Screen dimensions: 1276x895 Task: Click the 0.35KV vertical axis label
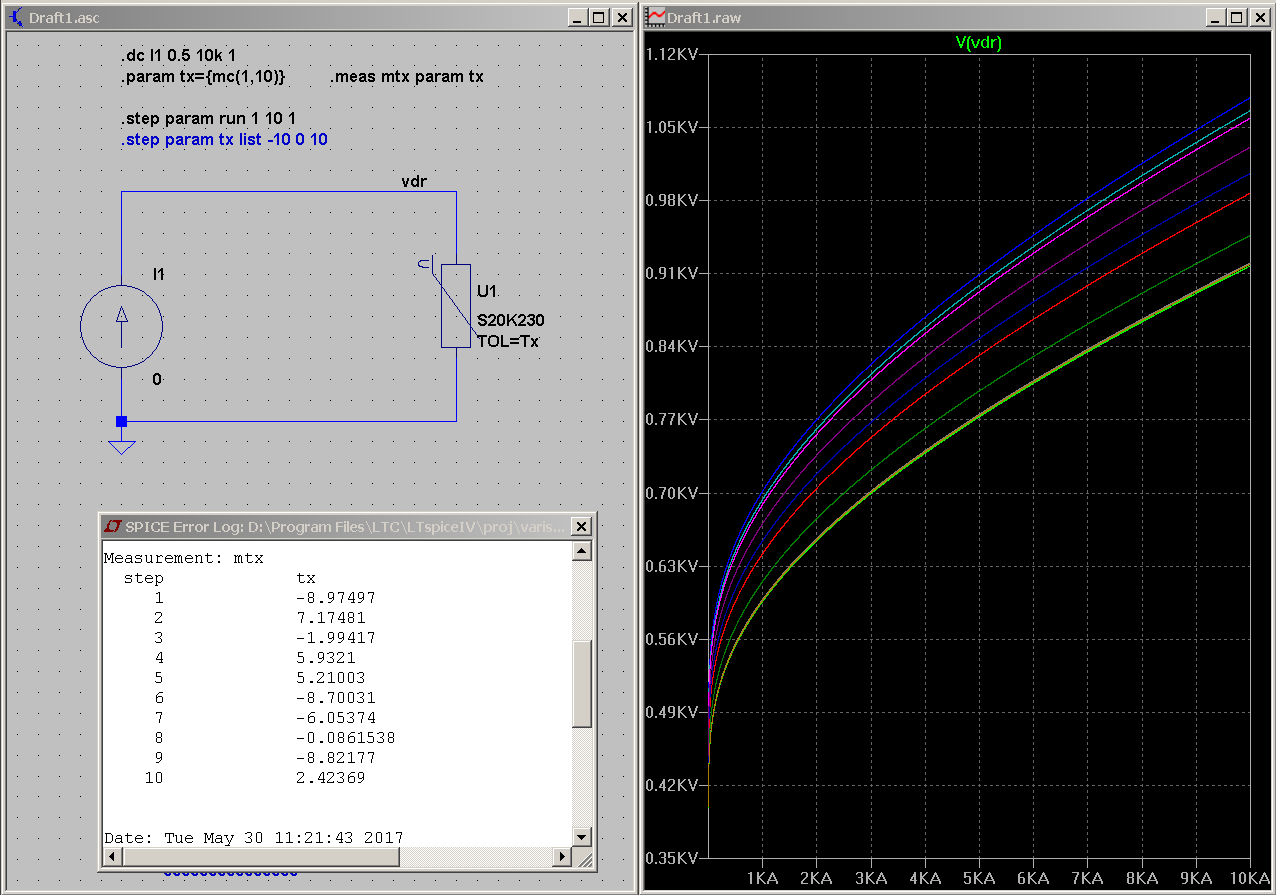click(x=672, y=858)
